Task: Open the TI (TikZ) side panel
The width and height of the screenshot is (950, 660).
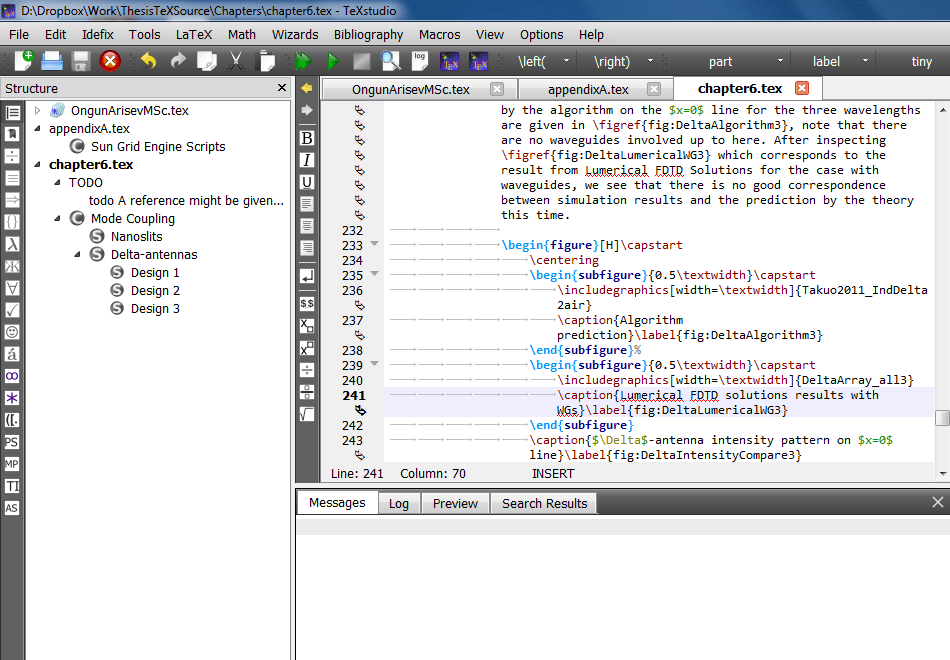Action: point(12,486)
